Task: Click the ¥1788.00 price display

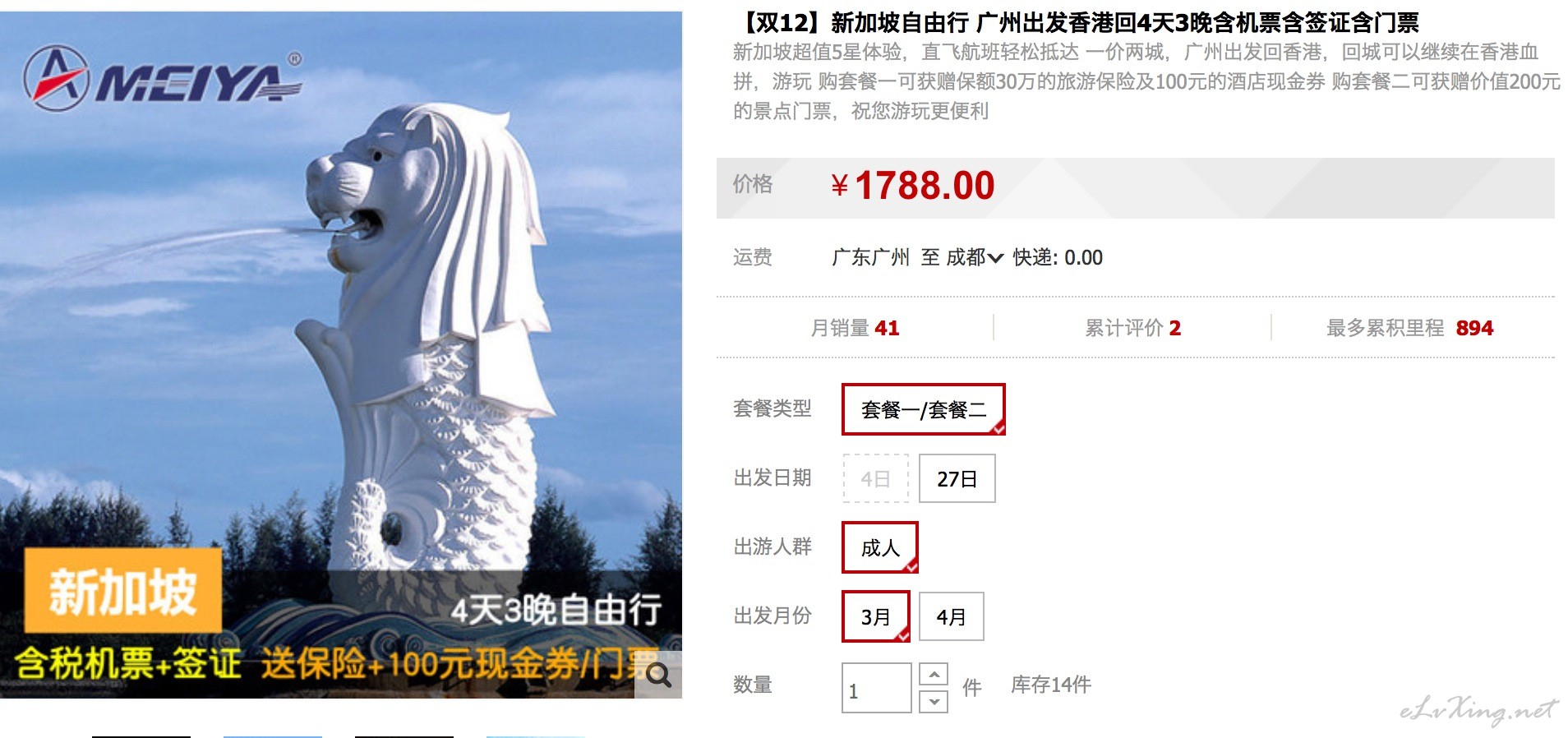Action: click(912, 186)
